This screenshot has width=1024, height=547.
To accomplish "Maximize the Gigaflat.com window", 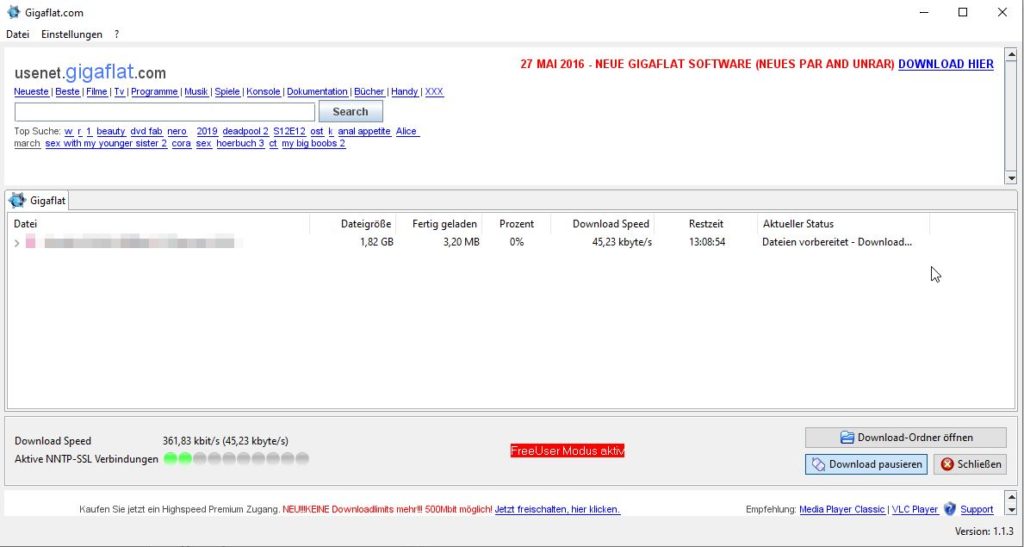I will (x=963, y=12).
